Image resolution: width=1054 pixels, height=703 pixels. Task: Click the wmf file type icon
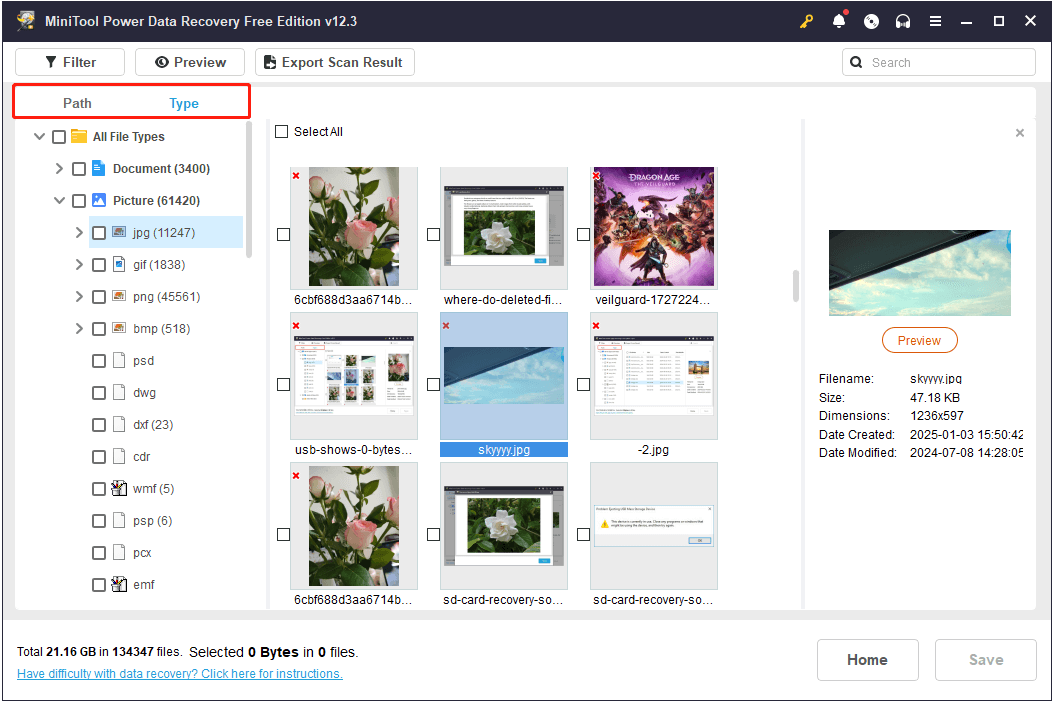click(119, 489)
